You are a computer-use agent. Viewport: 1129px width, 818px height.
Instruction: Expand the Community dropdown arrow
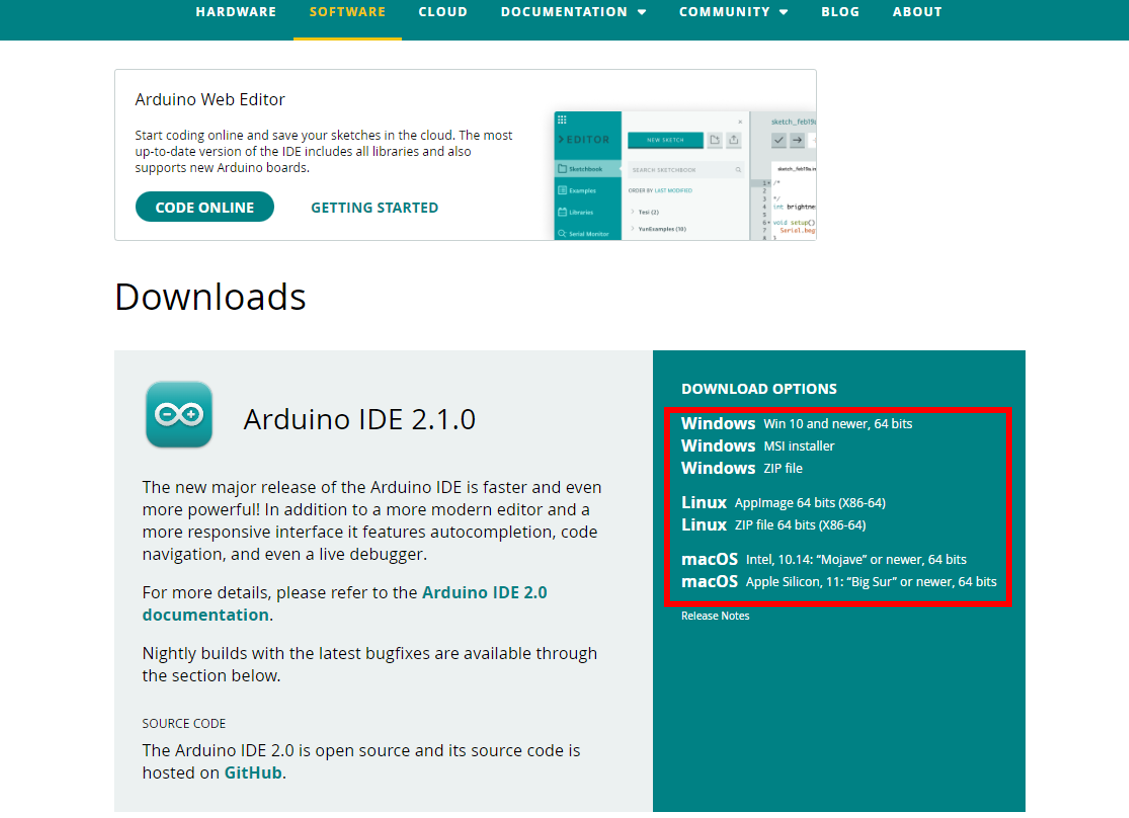point(783,12)
